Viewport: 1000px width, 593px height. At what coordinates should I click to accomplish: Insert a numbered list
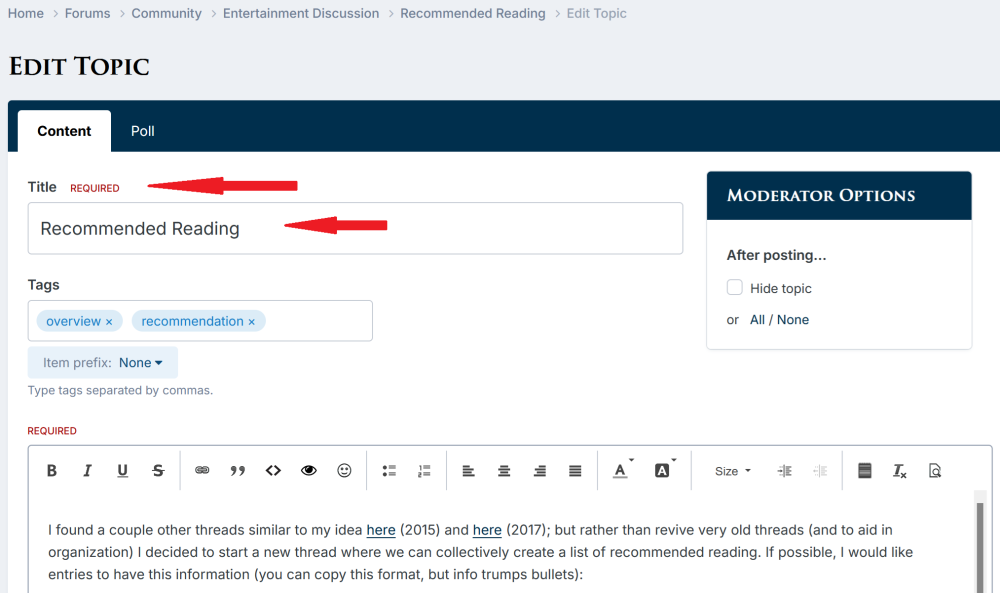(424, 471)
